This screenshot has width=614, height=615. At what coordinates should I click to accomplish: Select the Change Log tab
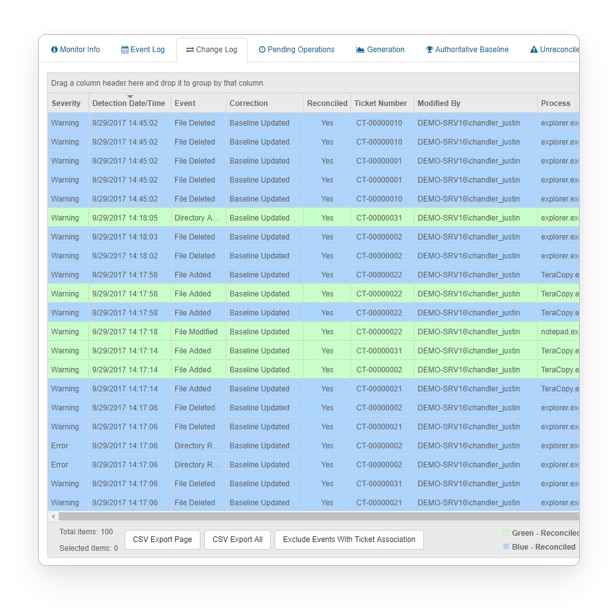pyautogui.click(x=212, y=50)
